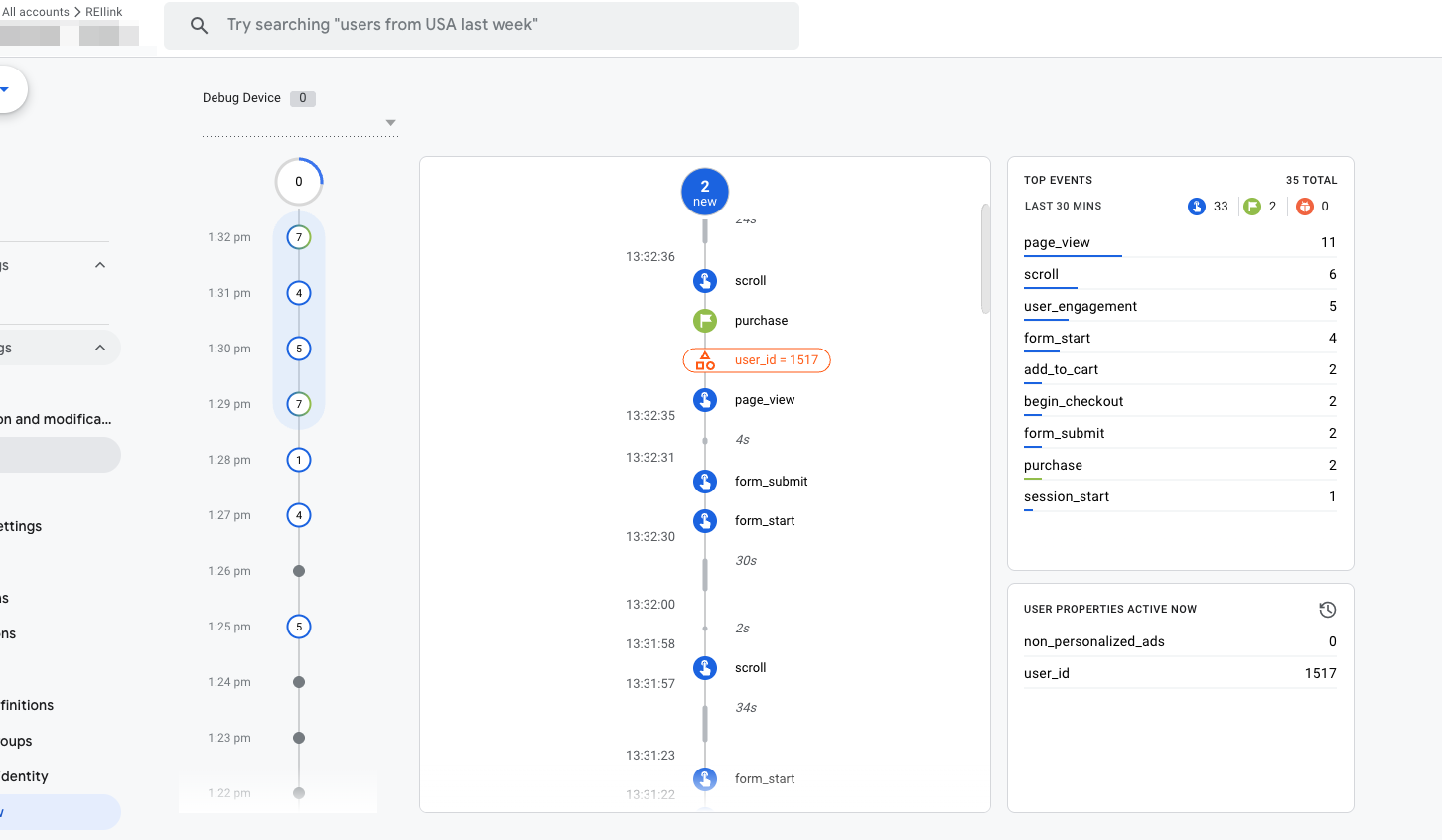
Task: Open form_start in Top Events list
Action: [1180, 339]
